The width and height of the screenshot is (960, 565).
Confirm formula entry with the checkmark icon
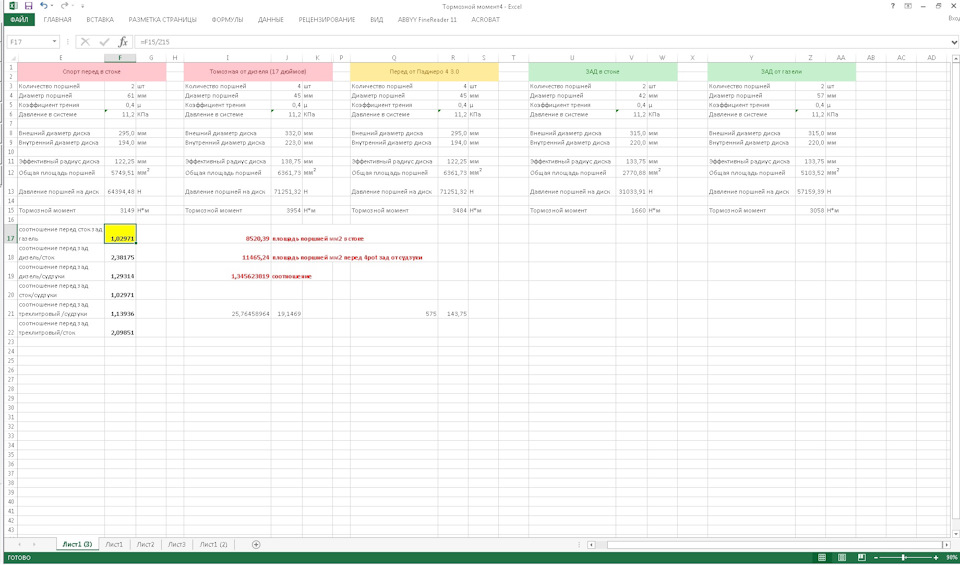click(x=104, y=42)
